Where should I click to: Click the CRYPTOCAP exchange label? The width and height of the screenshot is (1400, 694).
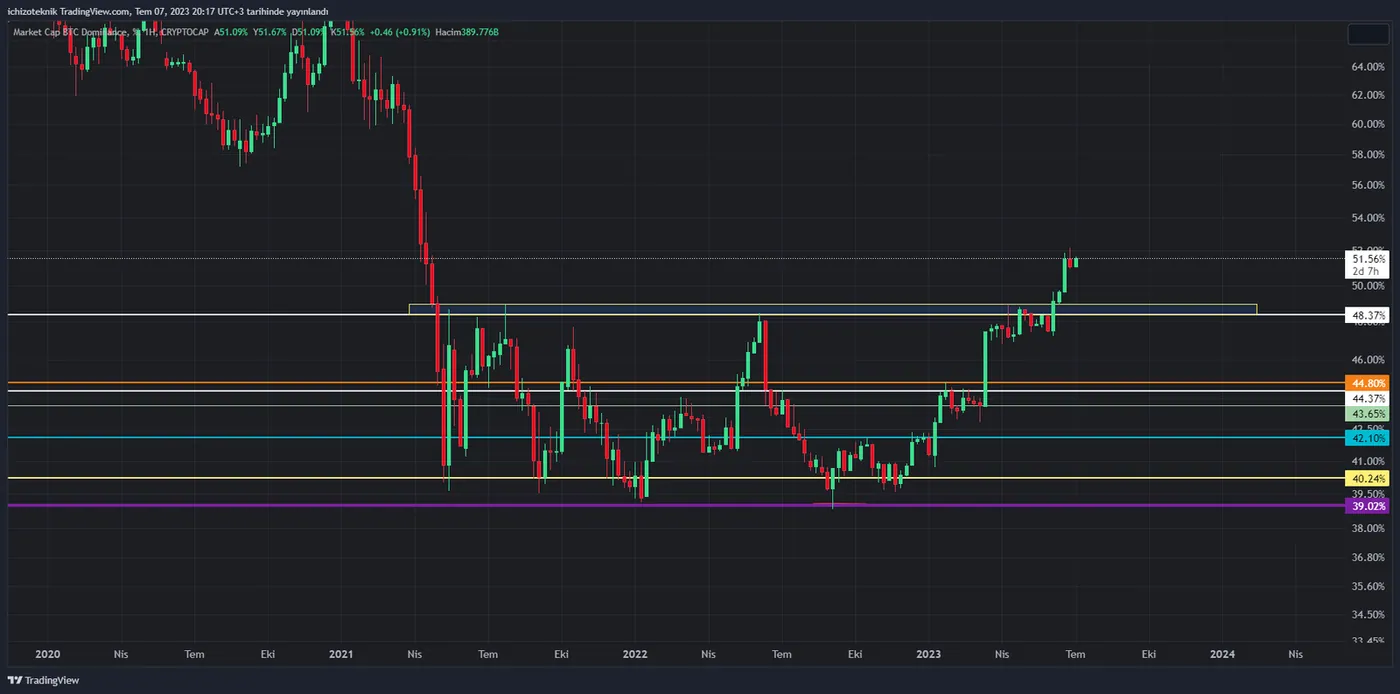186,32
